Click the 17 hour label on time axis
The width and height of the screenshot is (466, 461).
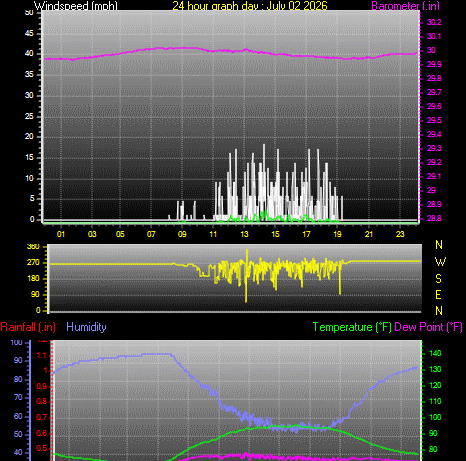pyautogui.click(x=306, y=234)
